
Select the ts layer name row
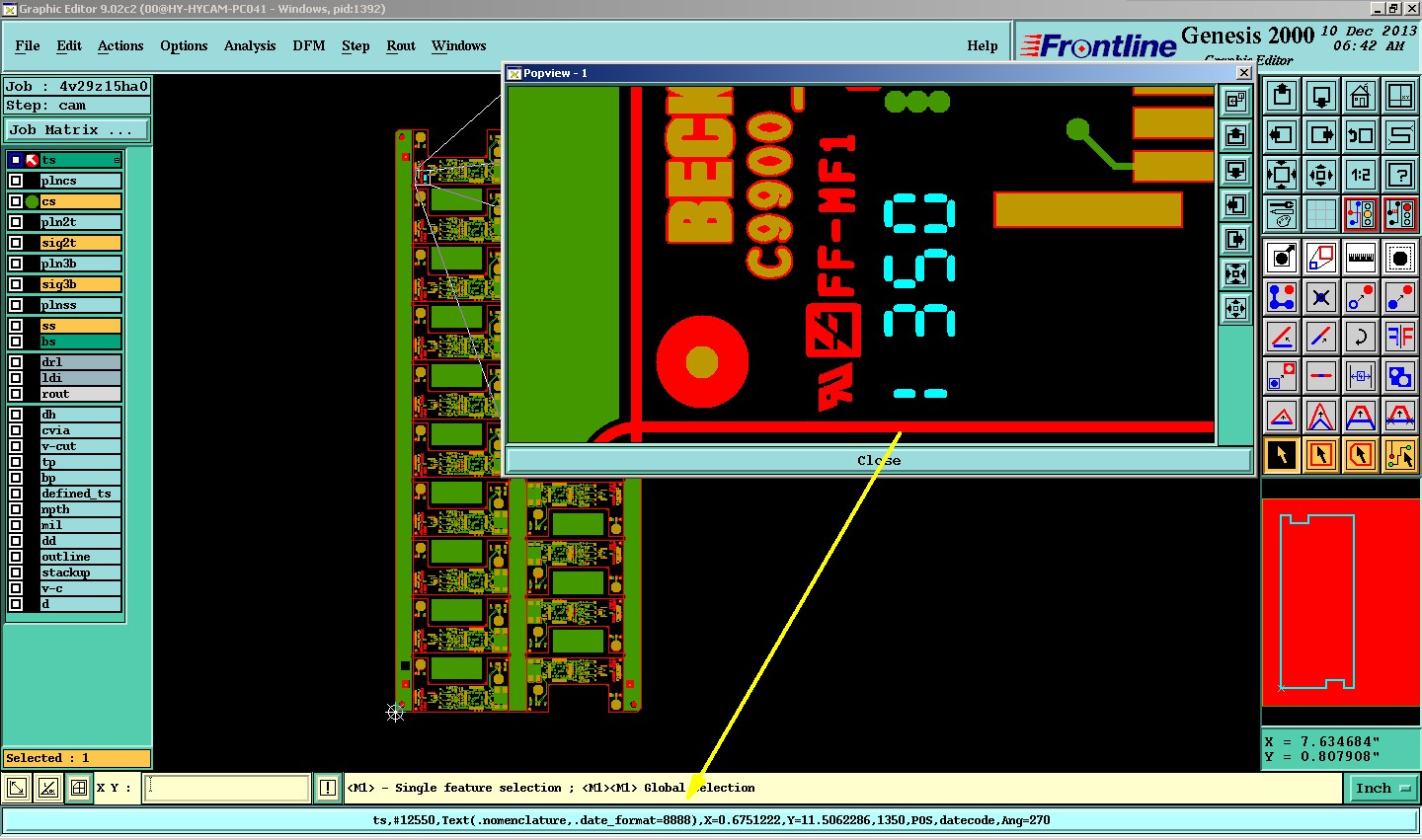pos(81,160)
